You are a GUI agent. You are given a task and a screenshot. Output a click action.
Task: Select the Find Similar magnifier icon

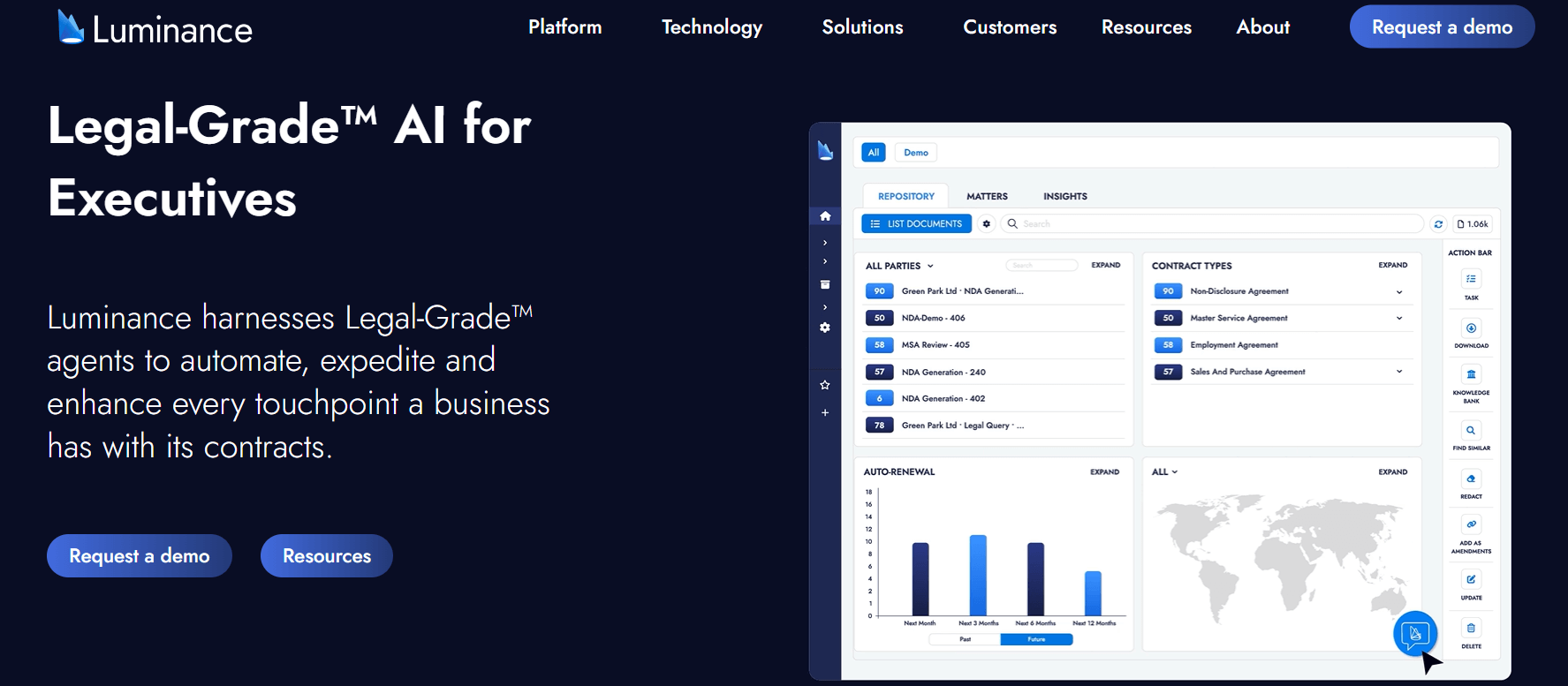1471,431
